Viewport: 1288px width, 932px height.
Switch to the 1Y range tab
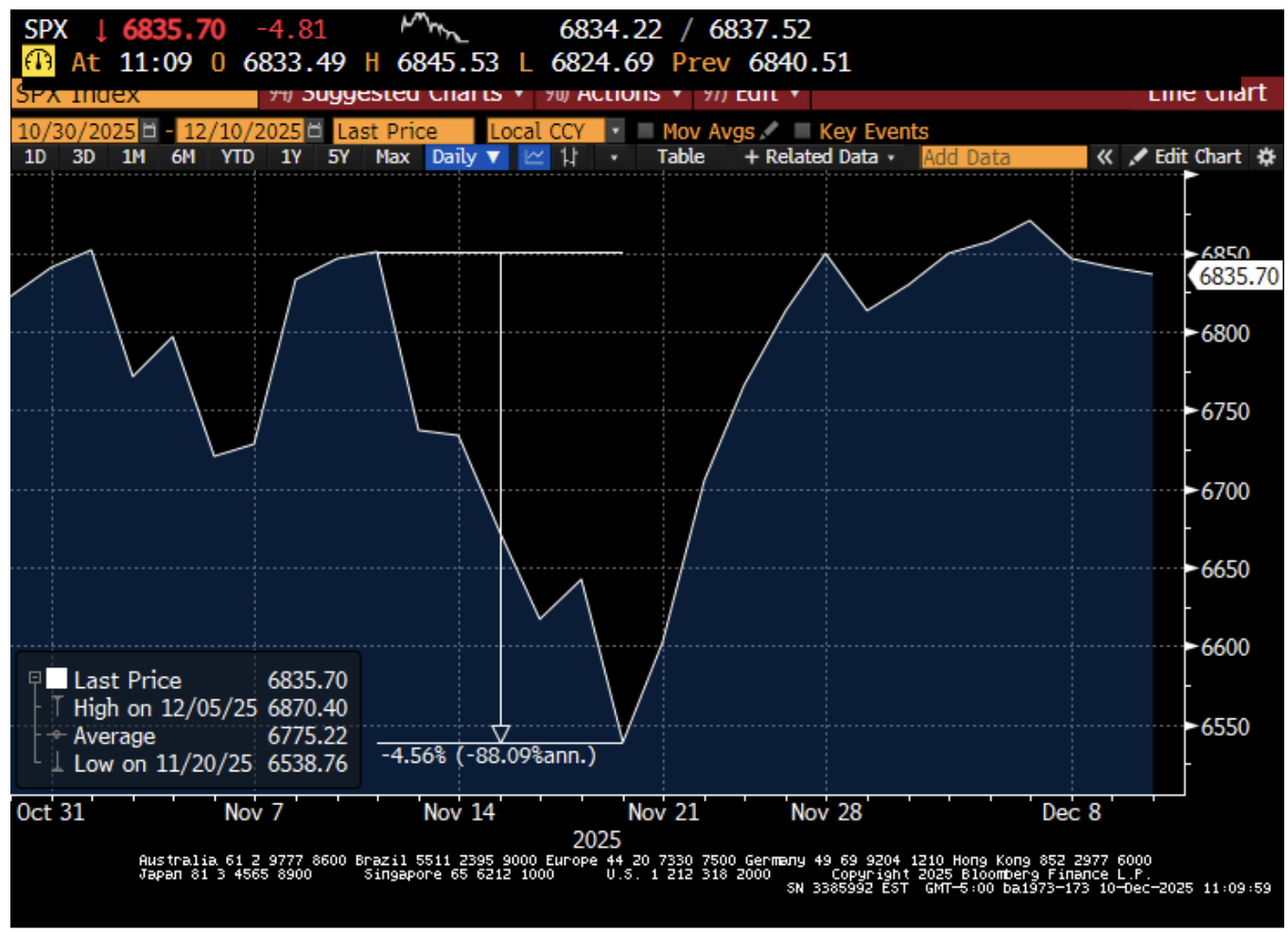coord(290,157)
